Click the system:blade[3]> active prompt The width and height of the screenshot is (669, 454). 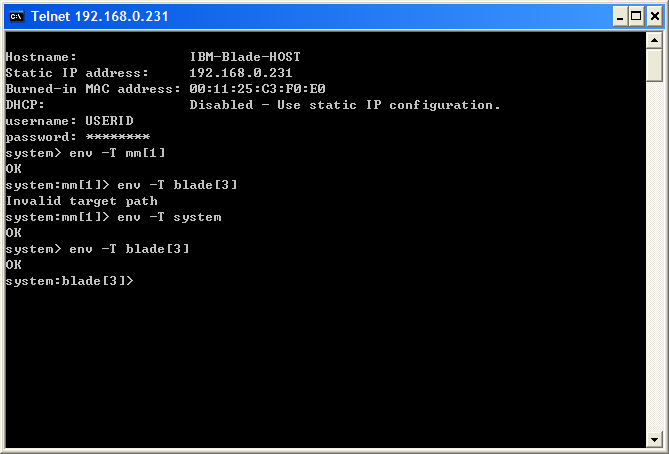(70, 281)
